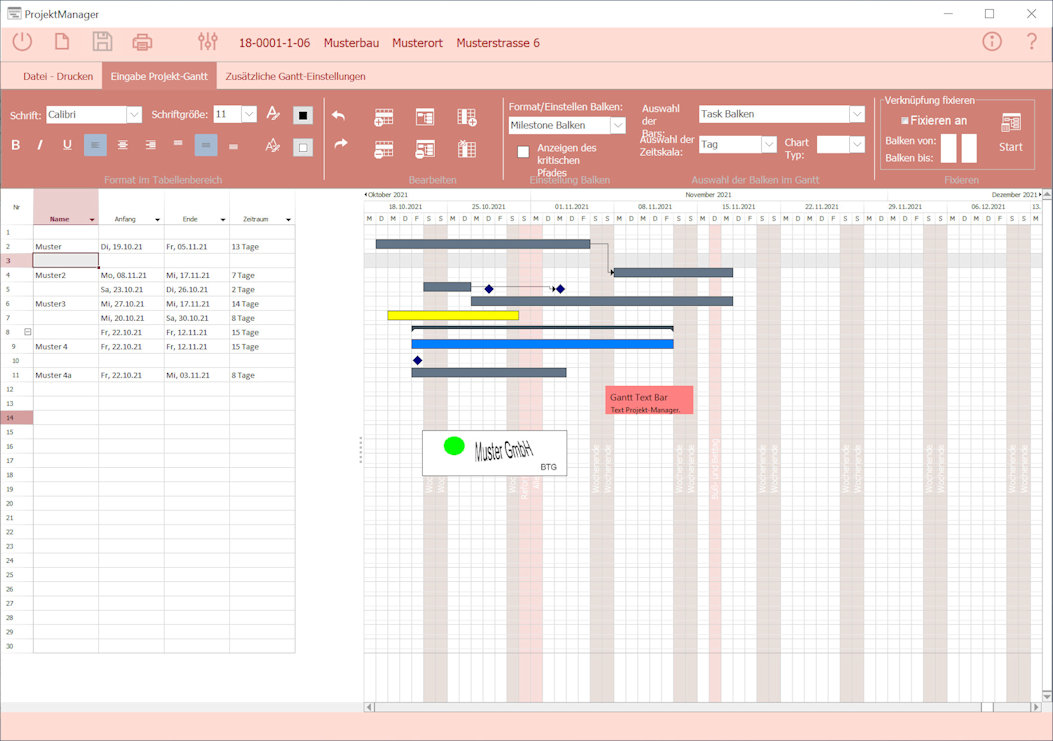Click the printer icon
Image resolution: width=1053 pixels, height=741 pixels.
pos(142,42)
